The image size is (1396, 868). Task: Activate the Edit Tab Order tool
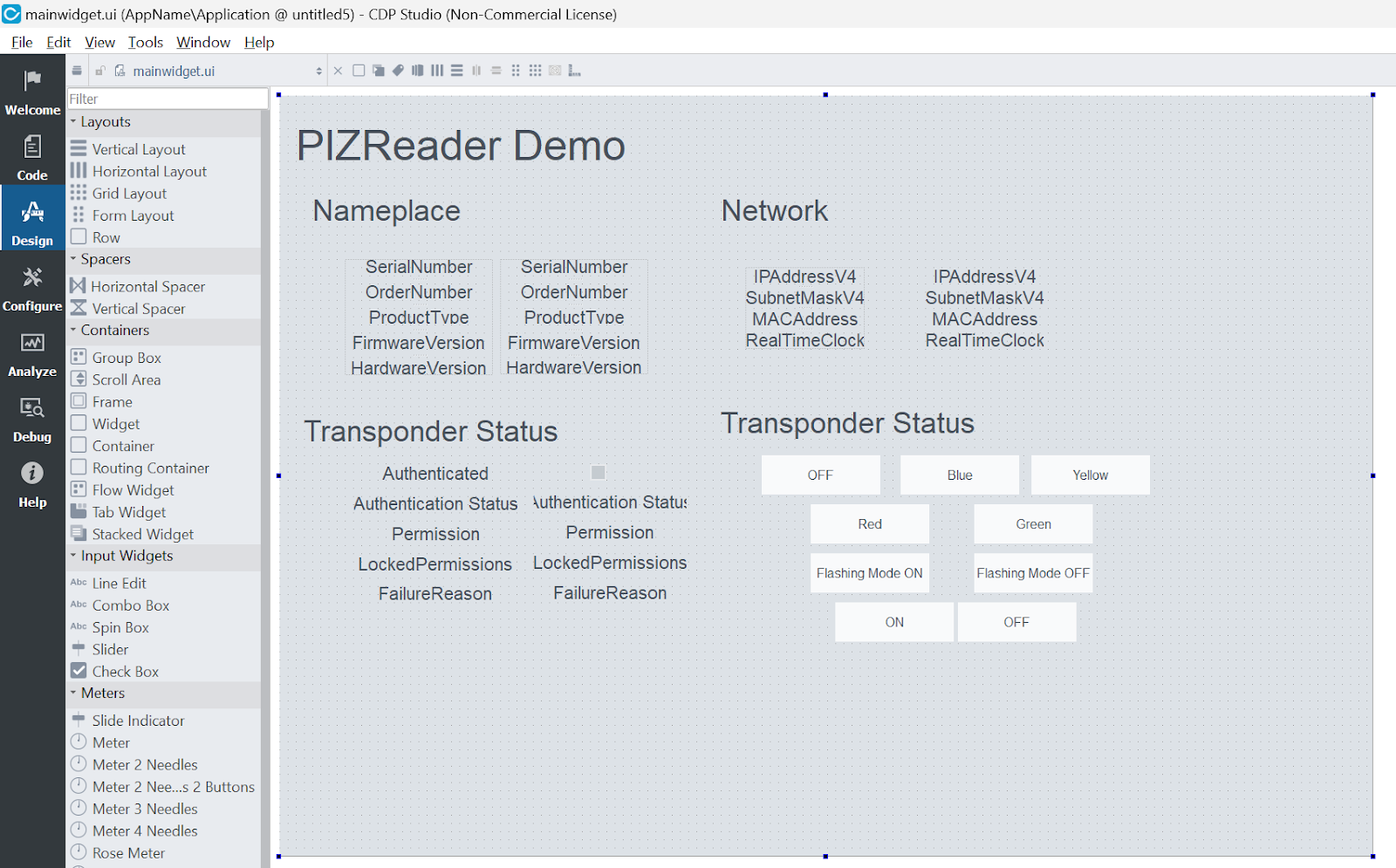[418, 71]
